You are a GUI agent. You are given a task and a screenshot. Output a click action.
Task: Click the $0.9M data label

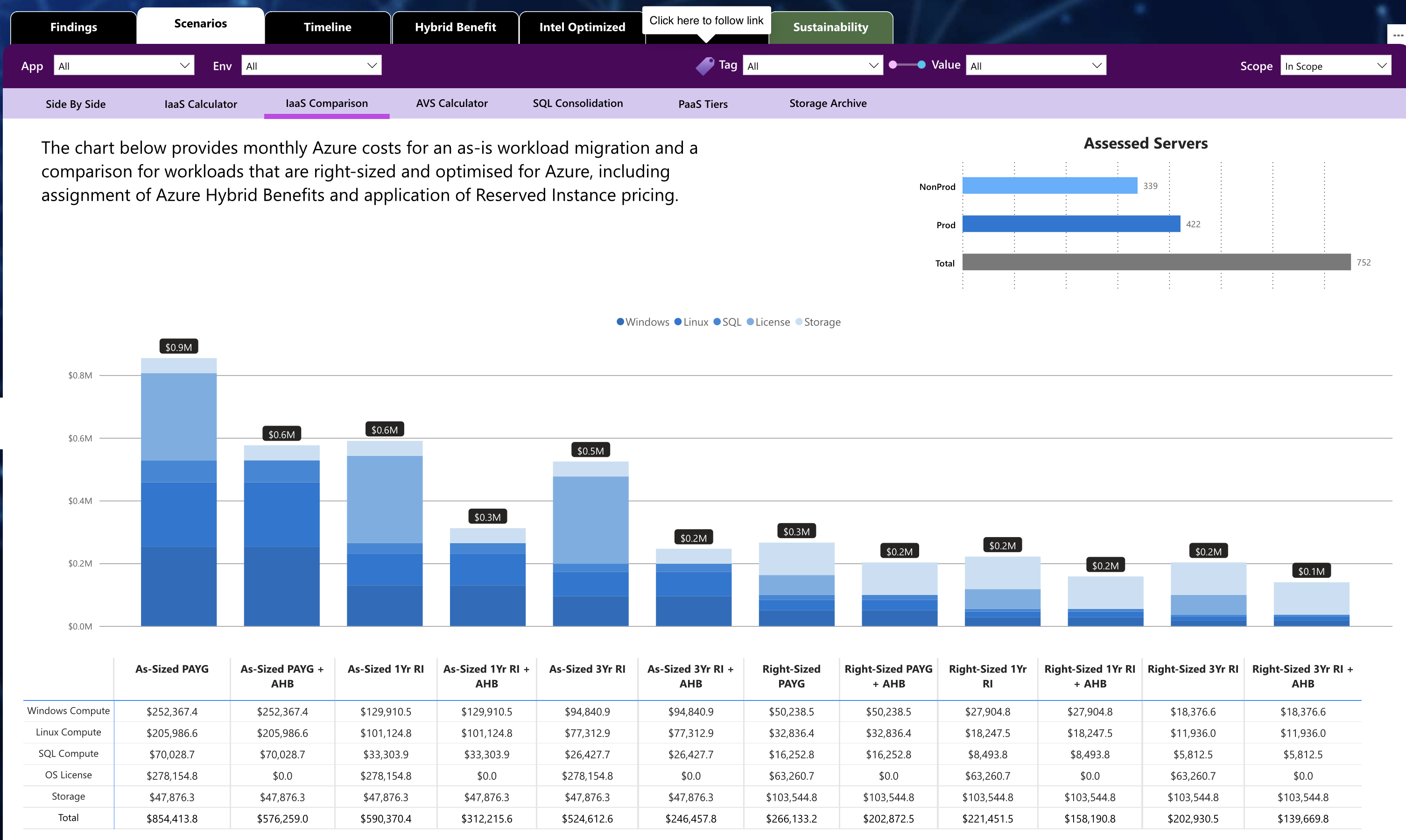click(179, 347)
